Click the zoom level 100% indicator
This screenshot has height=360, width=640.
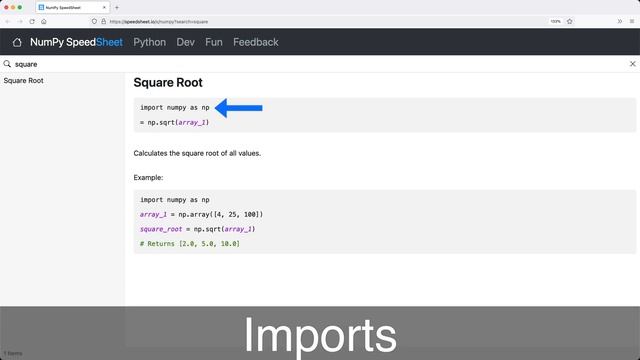[556, 21]
